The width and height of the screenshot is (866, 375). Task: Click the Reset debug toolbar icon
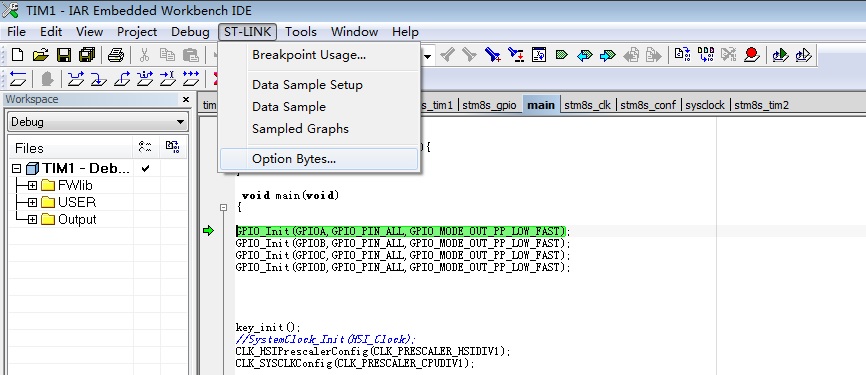pyautogui.click(x=18, y=80)
